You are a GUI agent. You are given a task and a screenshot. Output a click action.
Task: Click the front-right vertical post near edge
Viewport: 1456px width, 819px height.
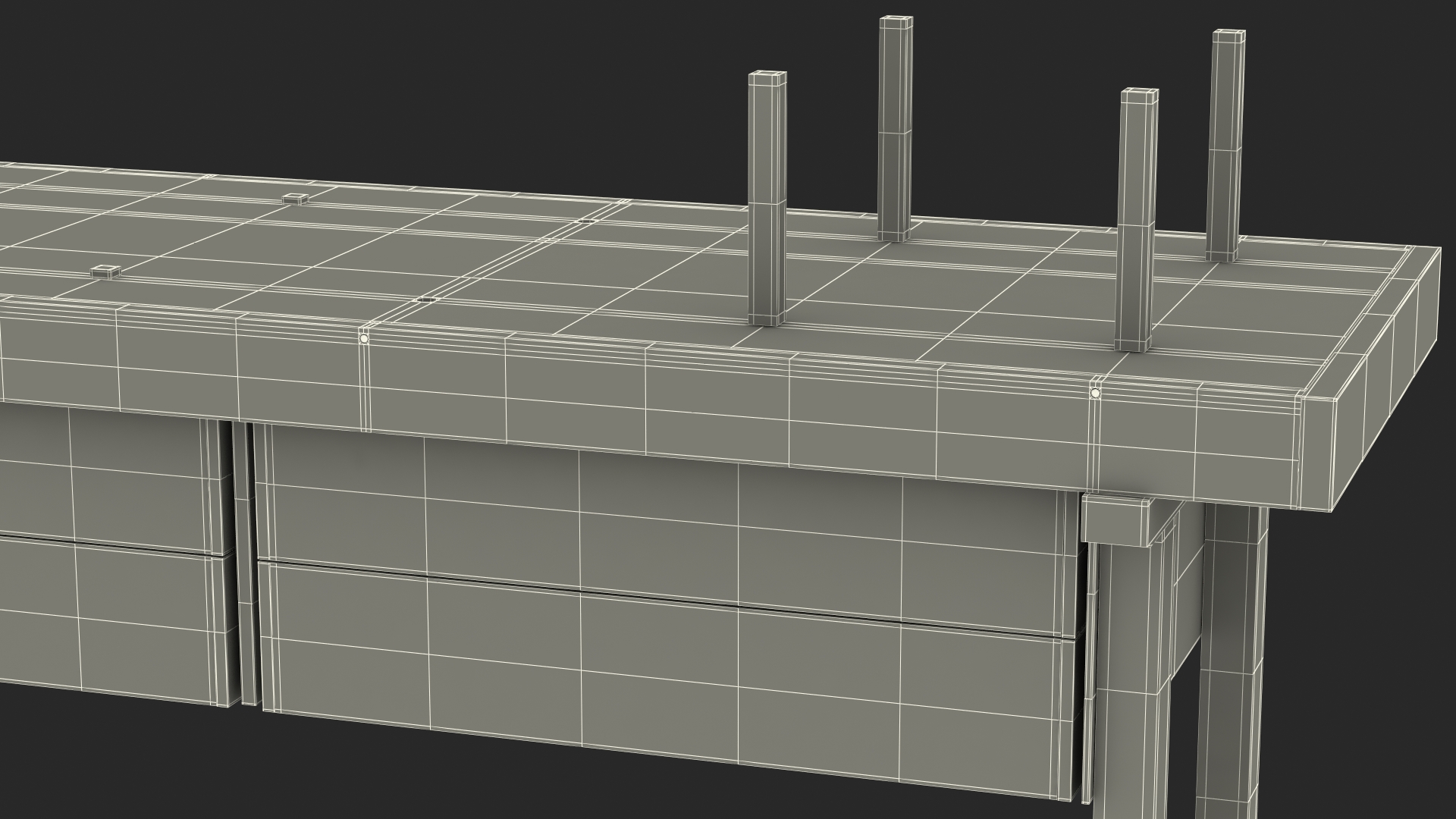tap(1137, 220)
